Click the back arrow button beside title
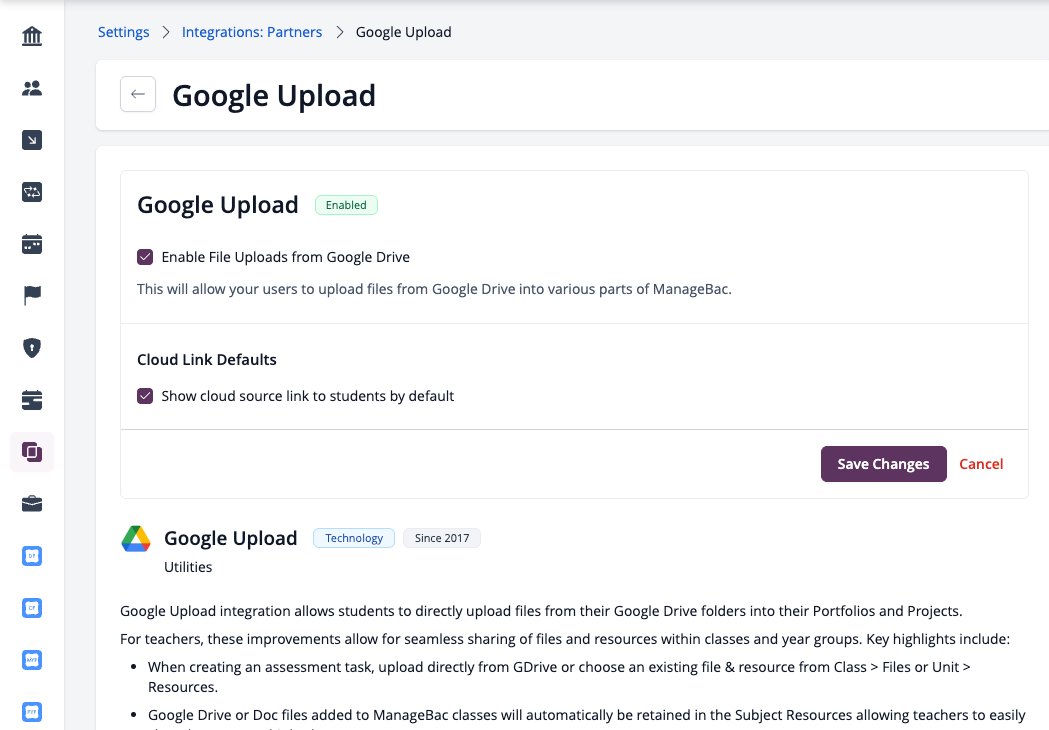The width and height of the screenshot is (1049, 730). (138, 94)
